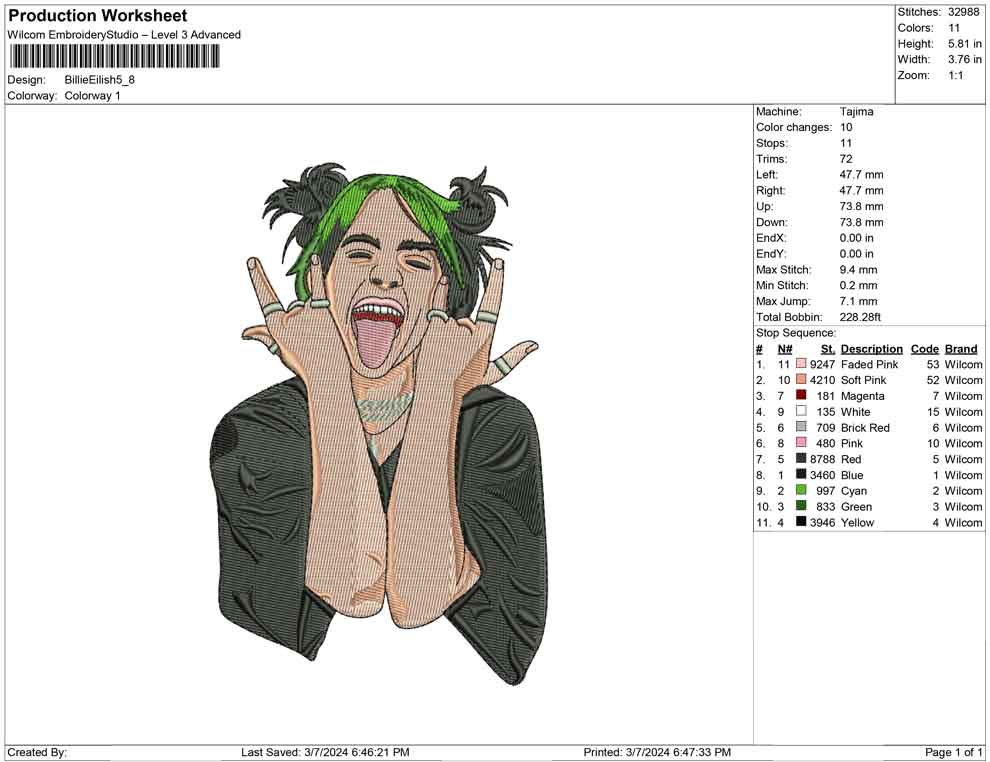Click stitch count '8788' in Red row

(x=823, y=459)
